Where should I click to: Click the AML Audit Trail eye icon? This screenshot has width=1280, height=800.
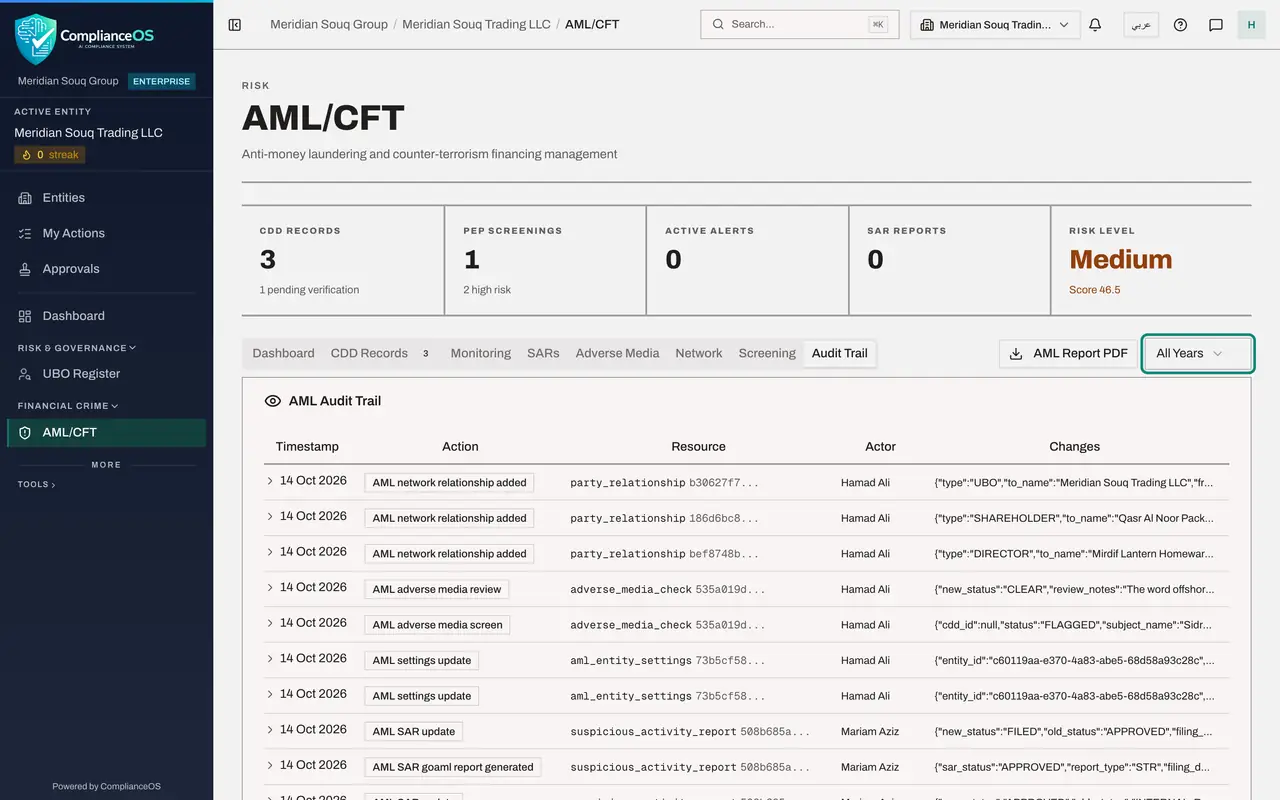(272, 401)
